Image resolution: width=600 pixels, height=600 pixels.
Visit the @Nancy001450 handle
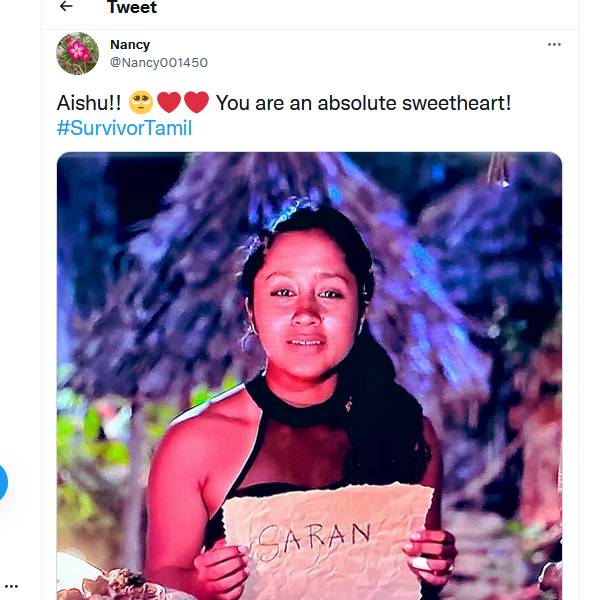tap(158, 62)
